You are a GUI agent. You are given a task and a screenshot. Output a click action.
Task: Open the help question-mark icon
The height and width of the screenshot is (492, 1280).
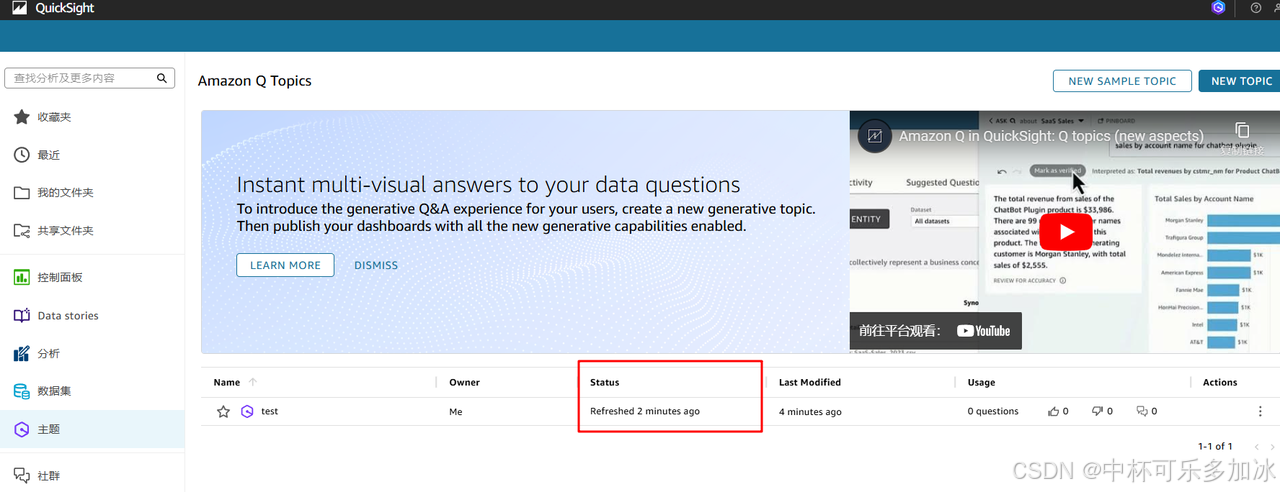(1256, 8)
